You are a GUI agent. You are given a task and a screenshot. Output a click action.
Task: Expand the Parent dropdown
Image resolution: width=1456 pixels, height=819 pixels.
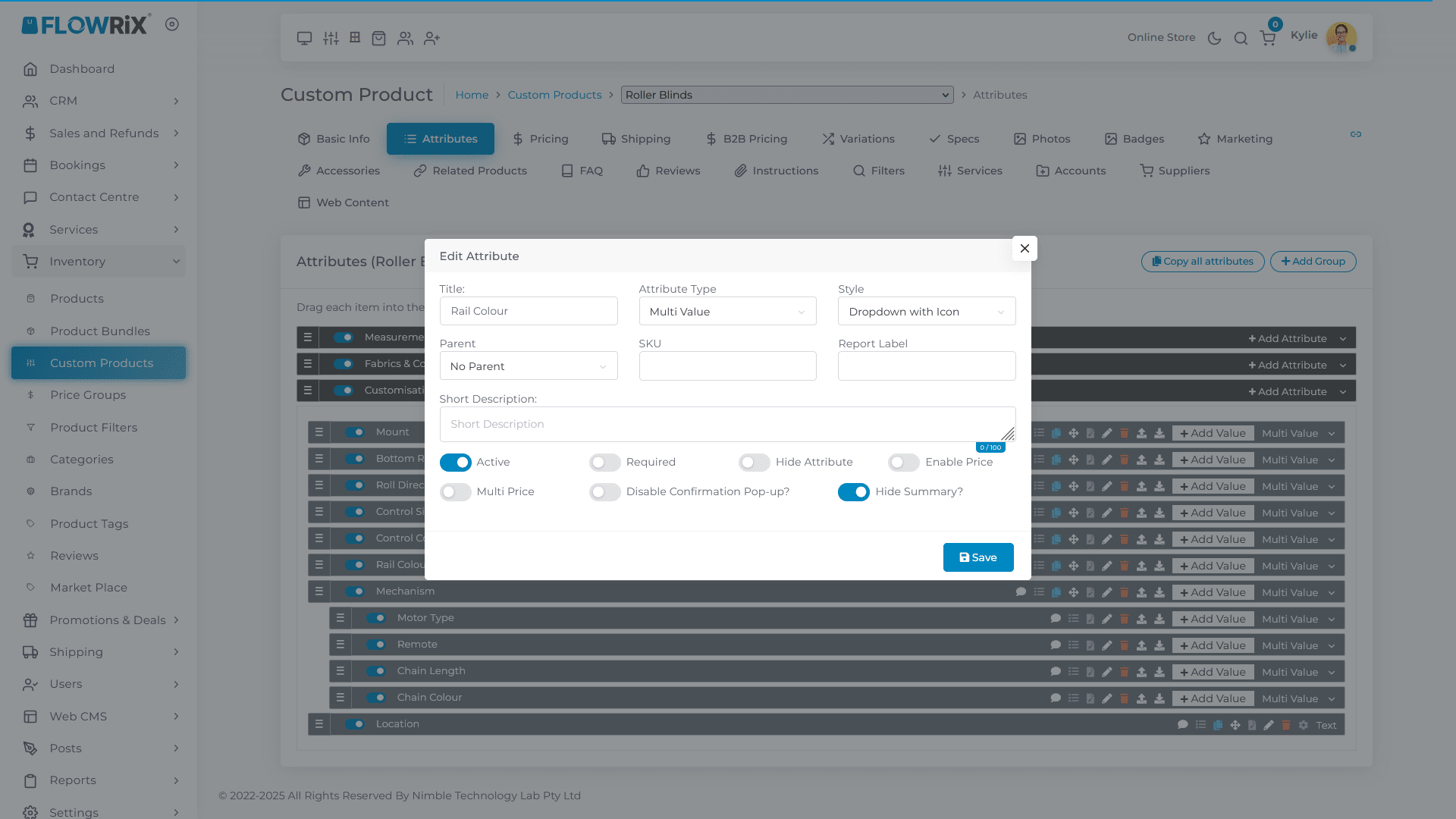coord(528,366)
